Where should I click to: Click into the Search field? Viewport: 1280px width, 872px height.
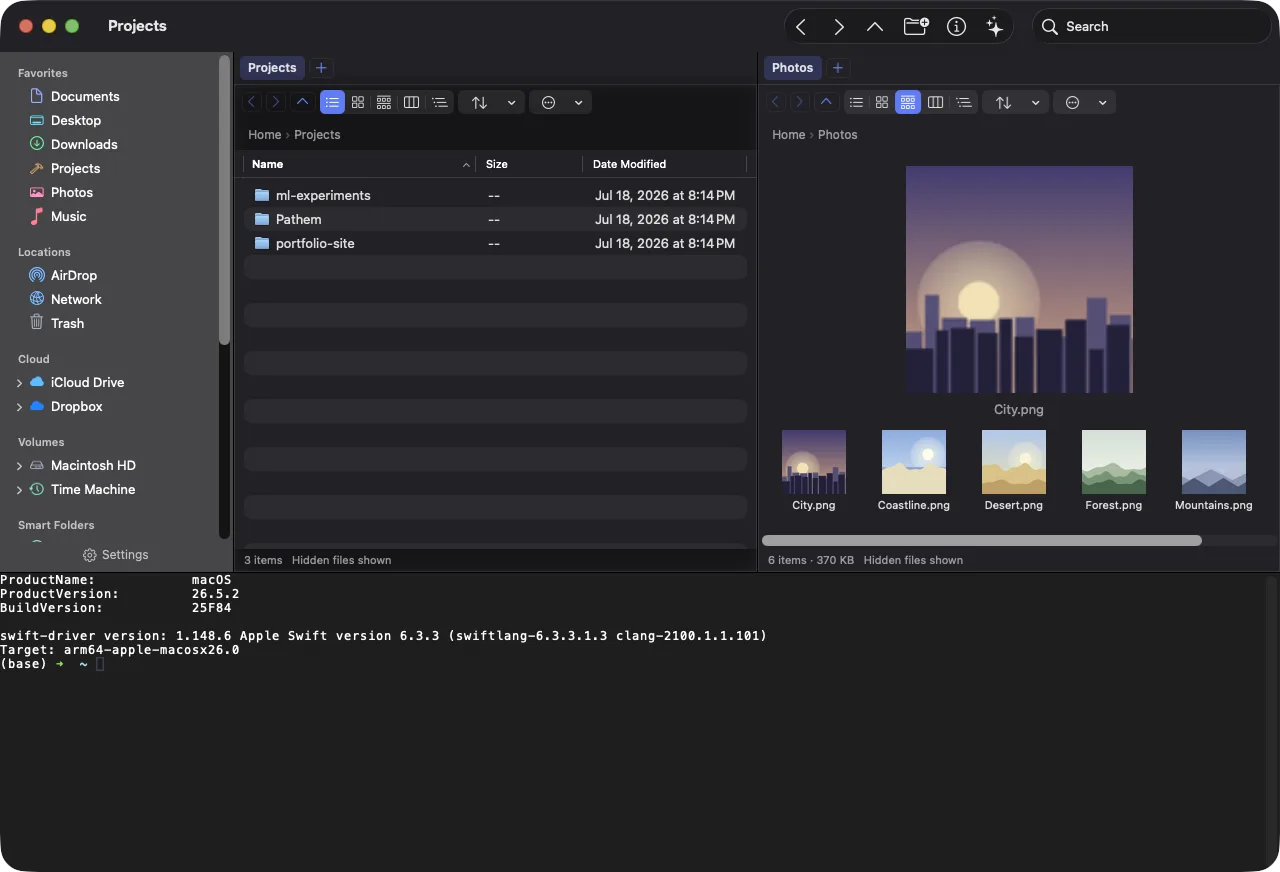tap(1152, 27)
